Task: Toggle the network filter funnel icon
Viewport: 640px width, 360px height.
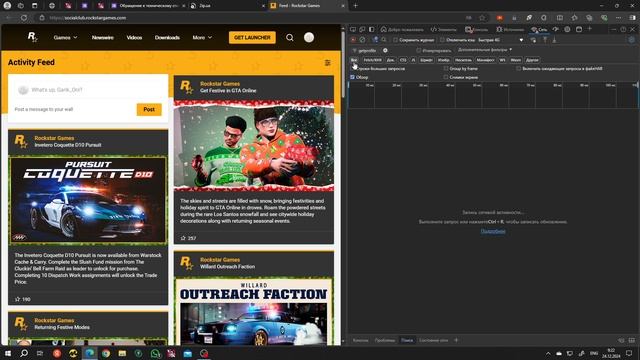Action: (x=376, y=40)
